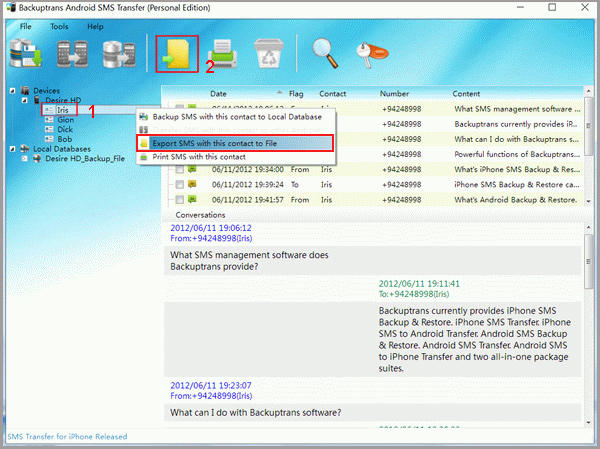Click the conversations pane scrollbar thumb
Viewport: 600px width, 449px height.
coord(589,262)
